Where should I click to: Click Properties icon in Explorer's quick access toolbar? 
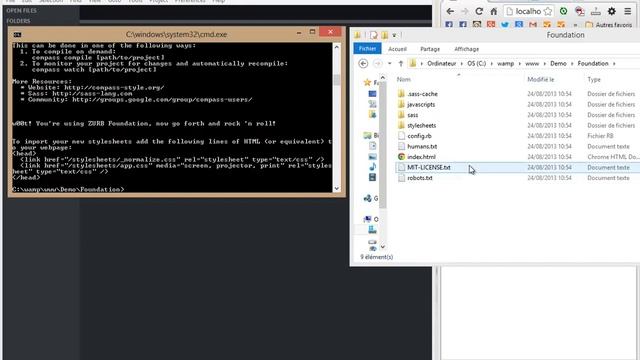373,36
